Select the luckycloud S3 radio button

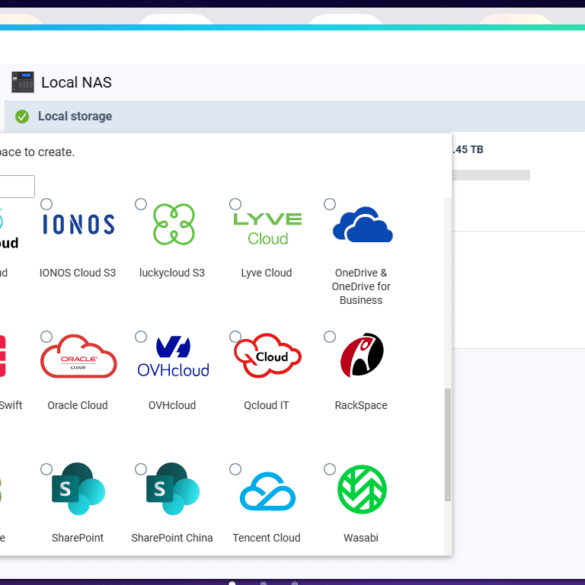141,204
